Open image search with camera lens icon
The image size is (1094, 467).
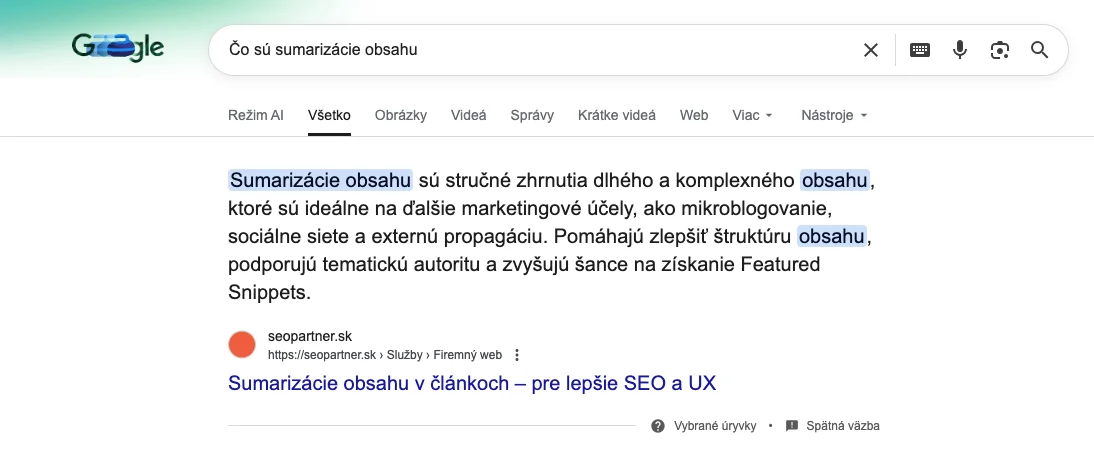coord(999,50)
